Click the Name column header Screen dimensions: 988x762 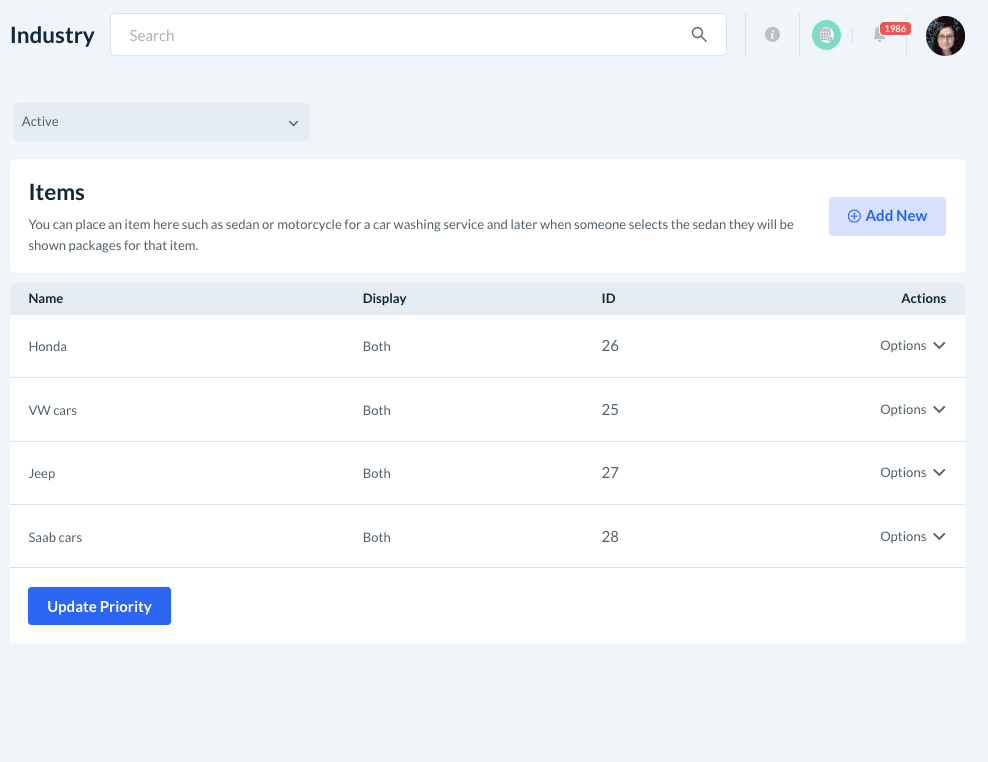(46, 299)
